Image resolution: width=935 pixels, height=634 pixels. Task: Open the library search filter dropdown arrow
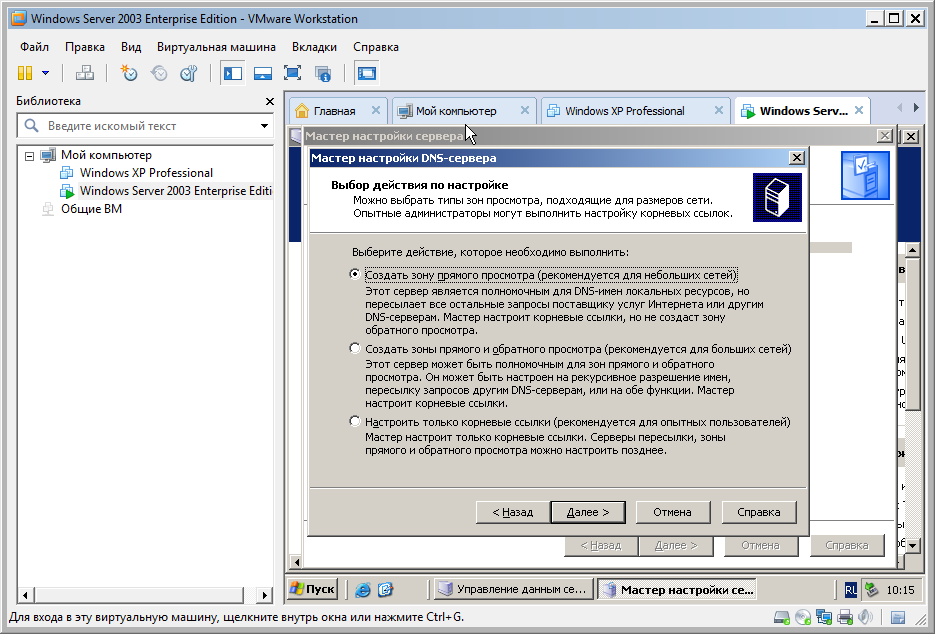(264, 126)
